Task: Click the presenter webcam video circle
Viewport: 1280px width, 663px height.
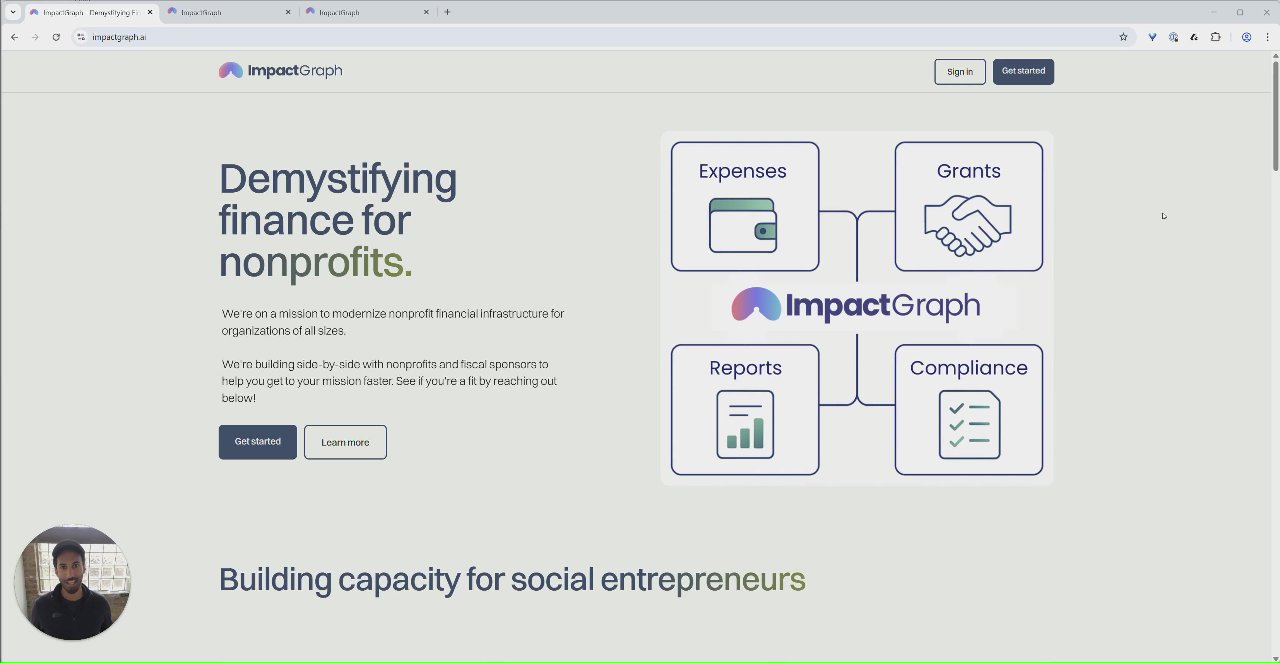Action: [72, 582]
